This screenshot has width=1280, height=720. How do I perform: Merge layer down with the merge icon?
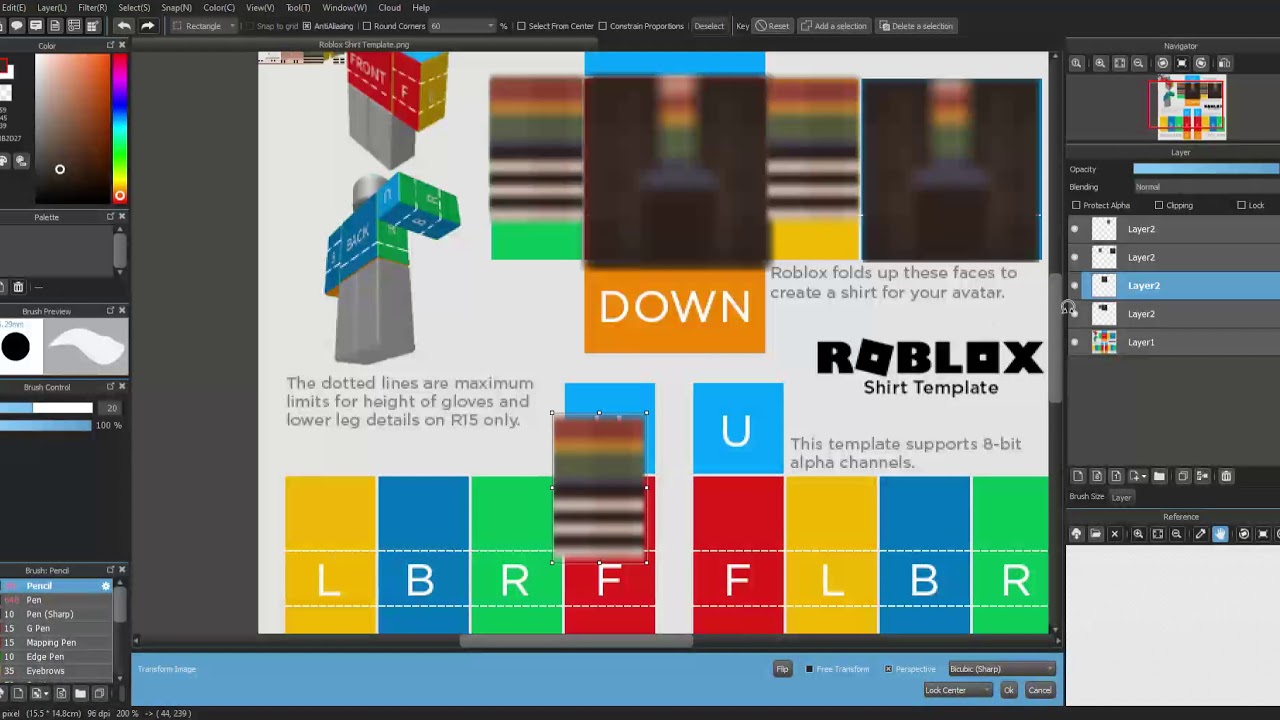tap(1202, 476)
